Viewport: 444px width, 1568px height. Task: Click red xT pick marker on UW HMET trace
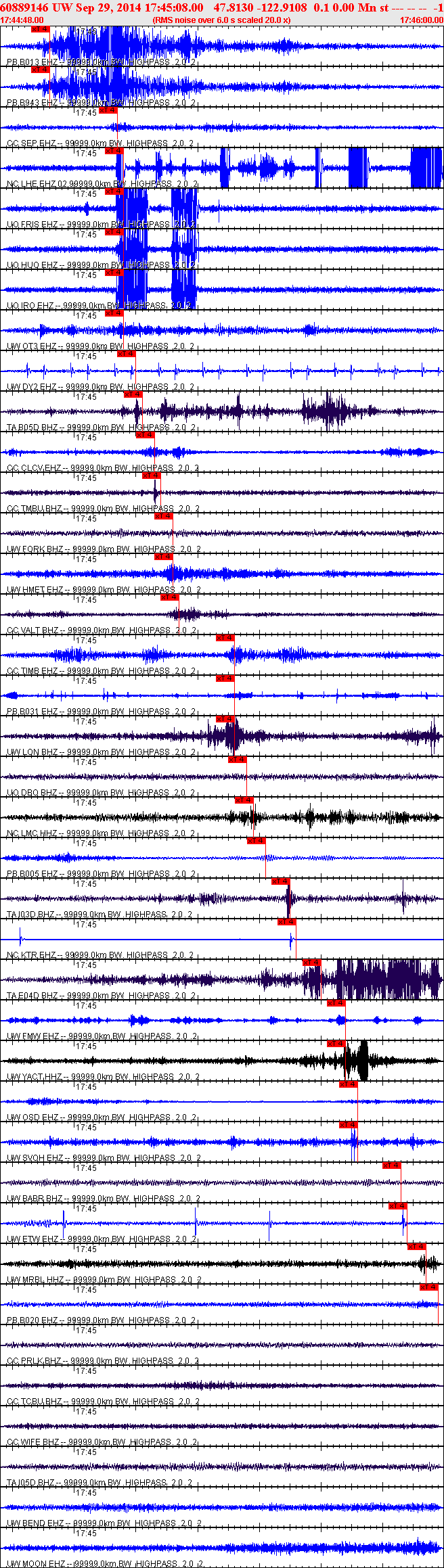point(164,557)
